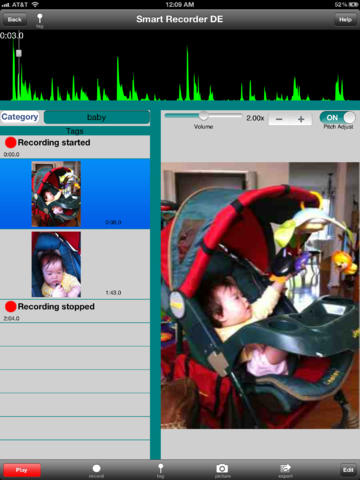Click the waveform playhead marker
Viewport: 360px width, 480px height.
pyautogui.click(x=19, y=53)
